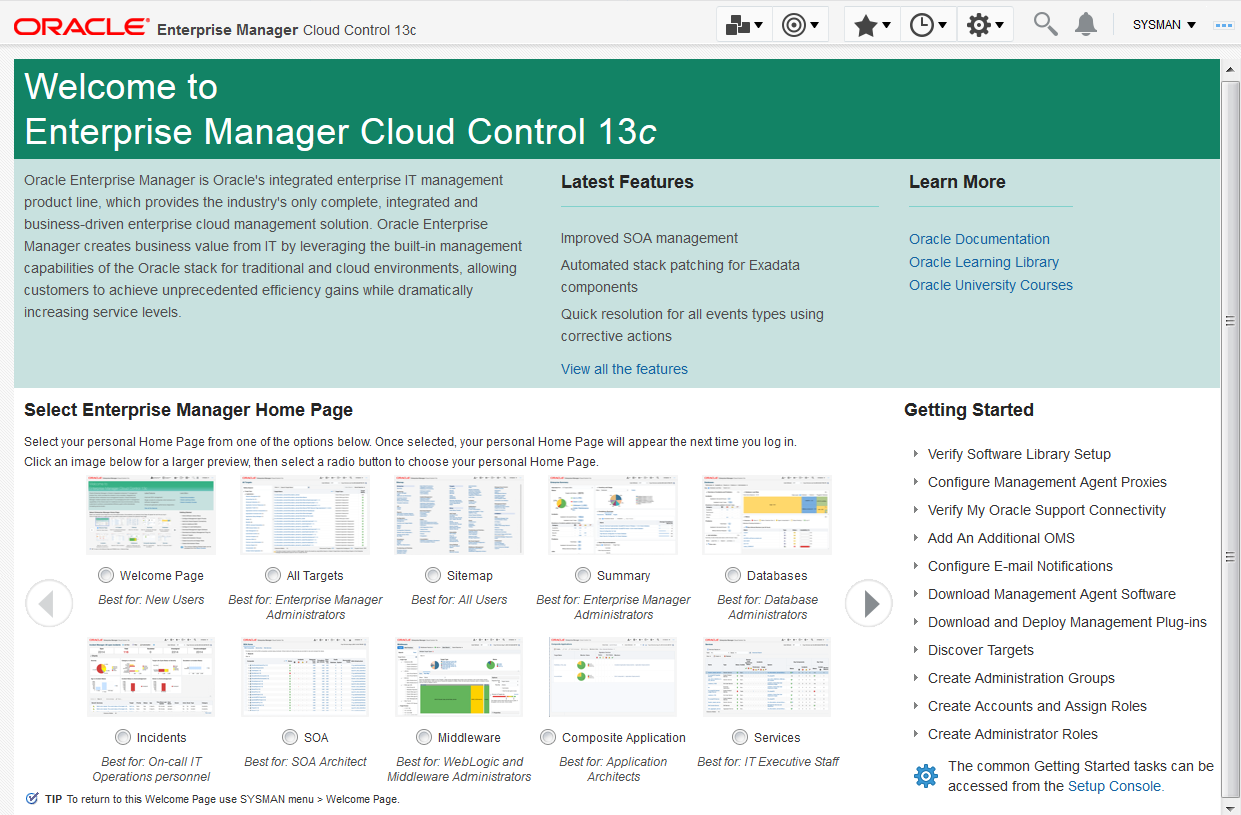Open the Oracle Documentation link

click(979, 238)
